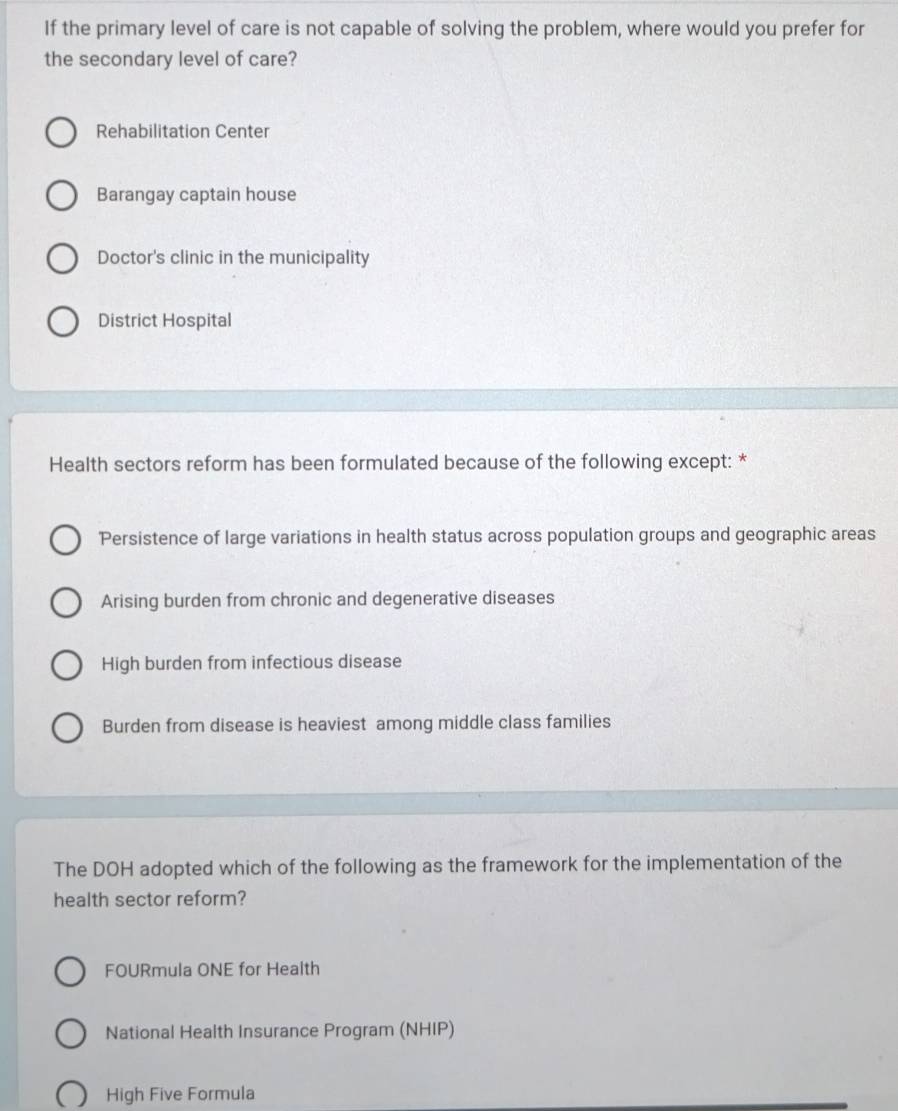Click the Barangay captain house label
This screenshot has height=1111, width=898.
click(x=196, y=194)
